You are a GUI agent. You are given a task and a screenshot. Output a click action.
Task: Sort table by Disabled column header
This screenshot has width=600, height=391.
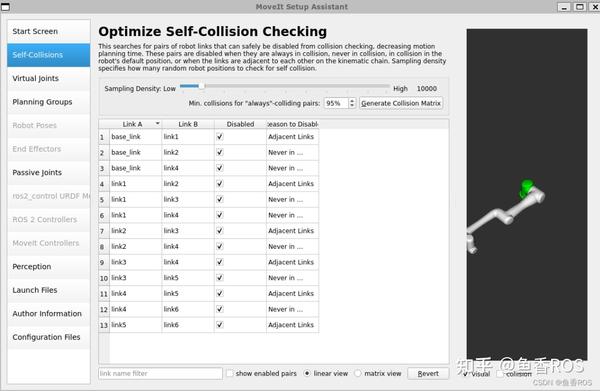240,124
